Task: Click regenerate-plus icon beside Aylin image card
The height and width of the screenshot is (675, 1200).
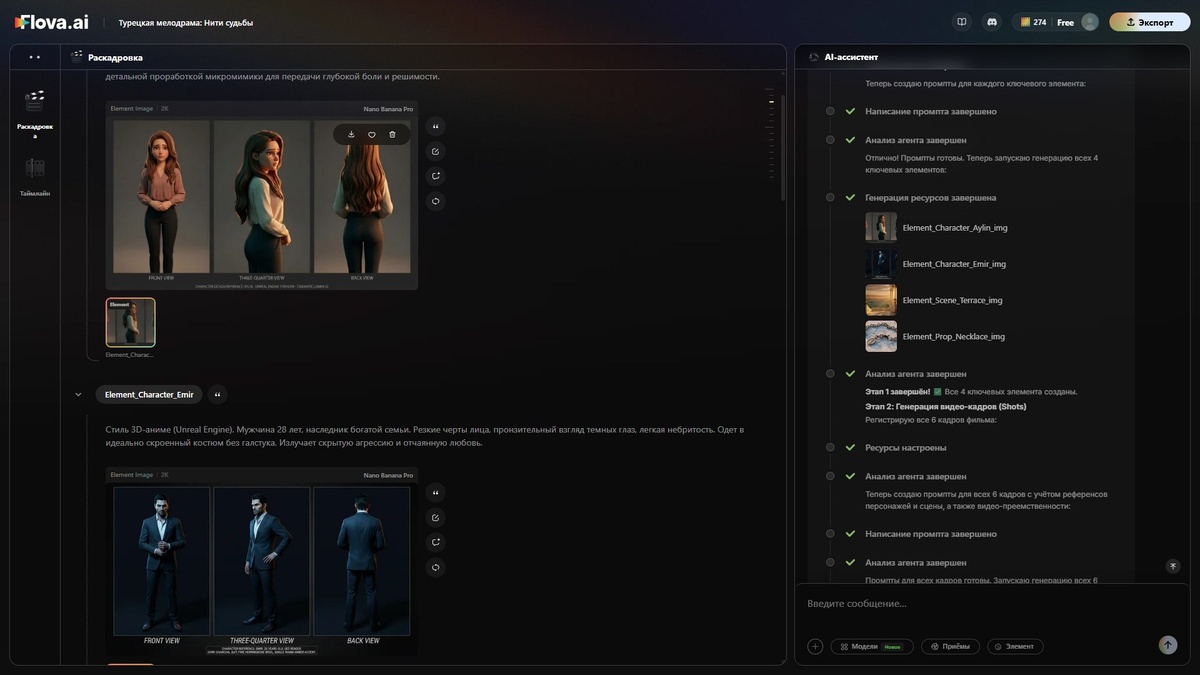Action: click(436, 176)
